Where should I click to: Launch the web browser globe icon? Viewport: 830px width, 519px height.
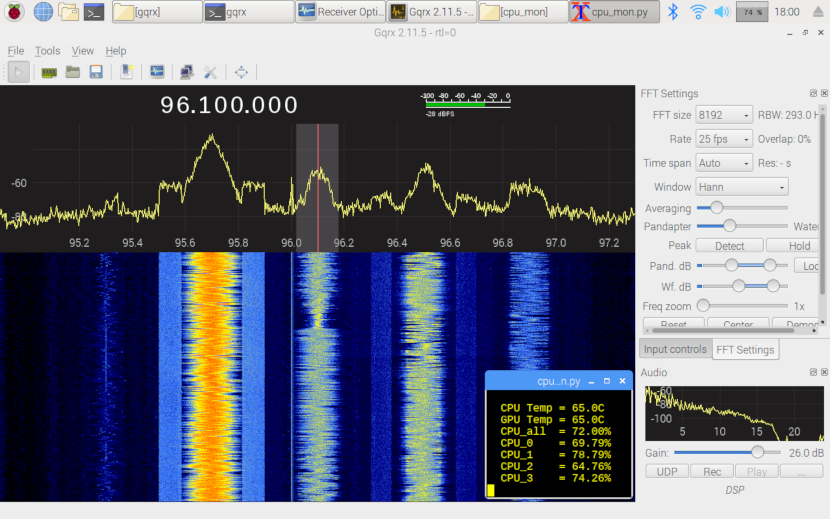tap(43, 12)
